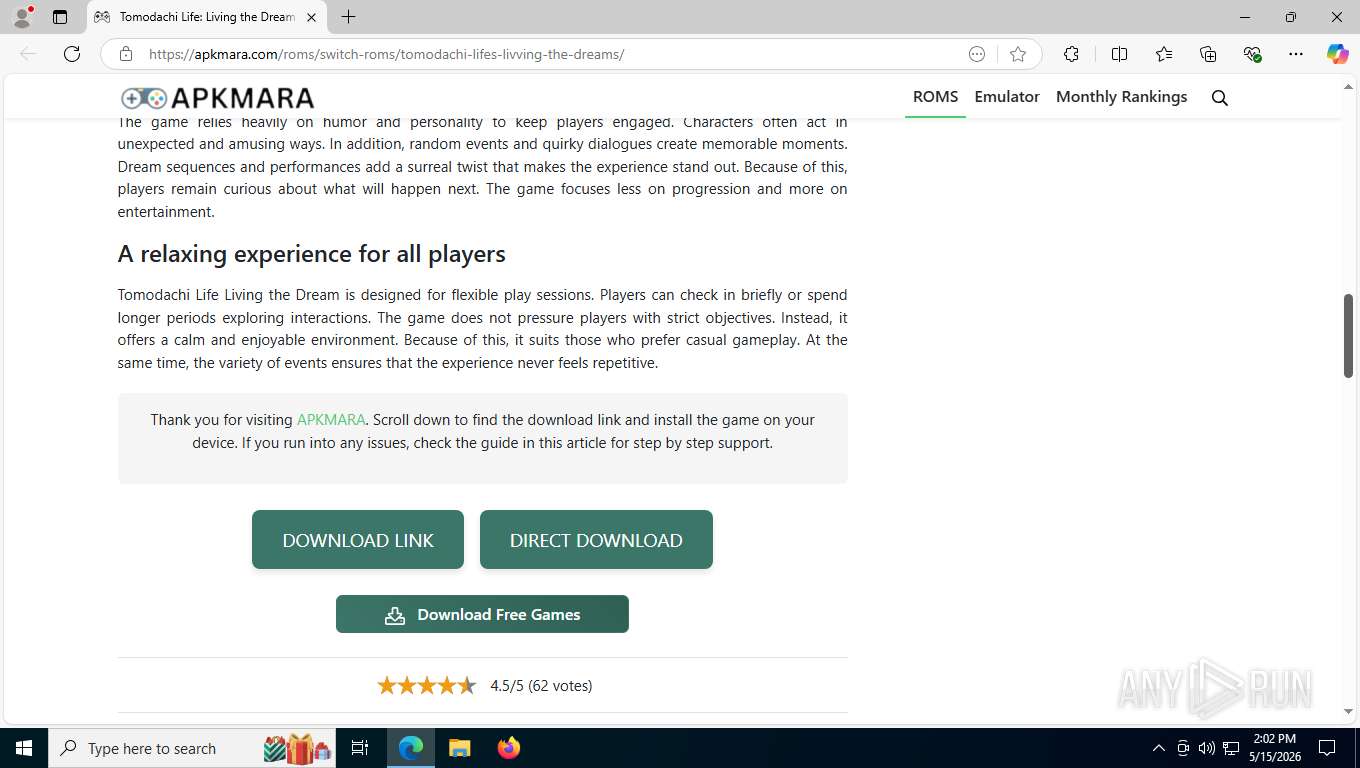Click the DOWNLOAD LINK button

point(358,540)
